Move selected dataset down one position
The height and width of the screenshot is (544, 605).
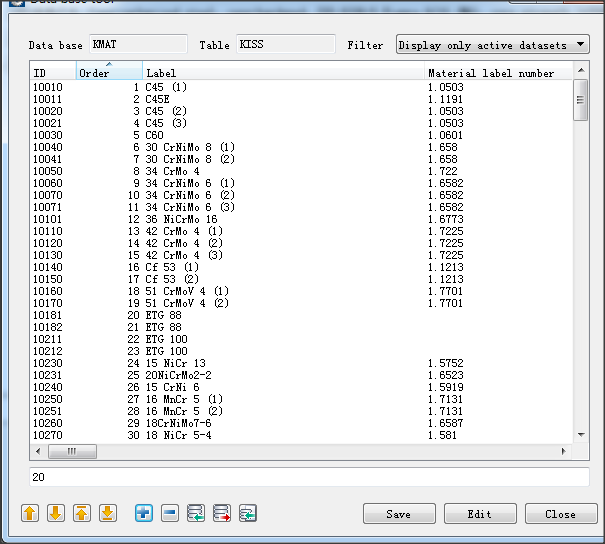coord(56,513)
